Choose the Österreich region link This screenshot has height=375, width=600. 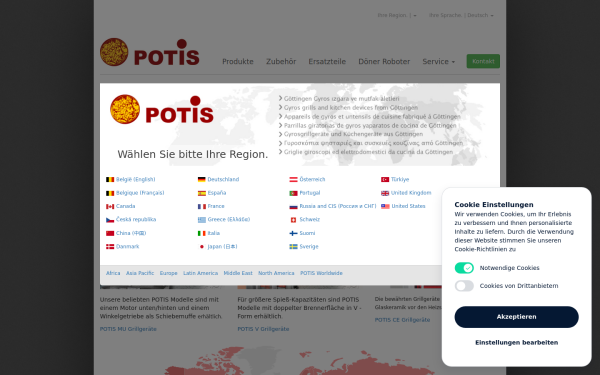312,179
